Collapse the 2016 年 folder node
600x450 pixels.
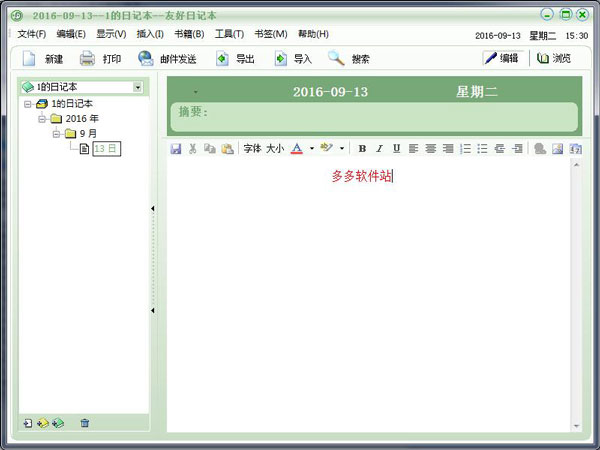(x=42, y=119)
